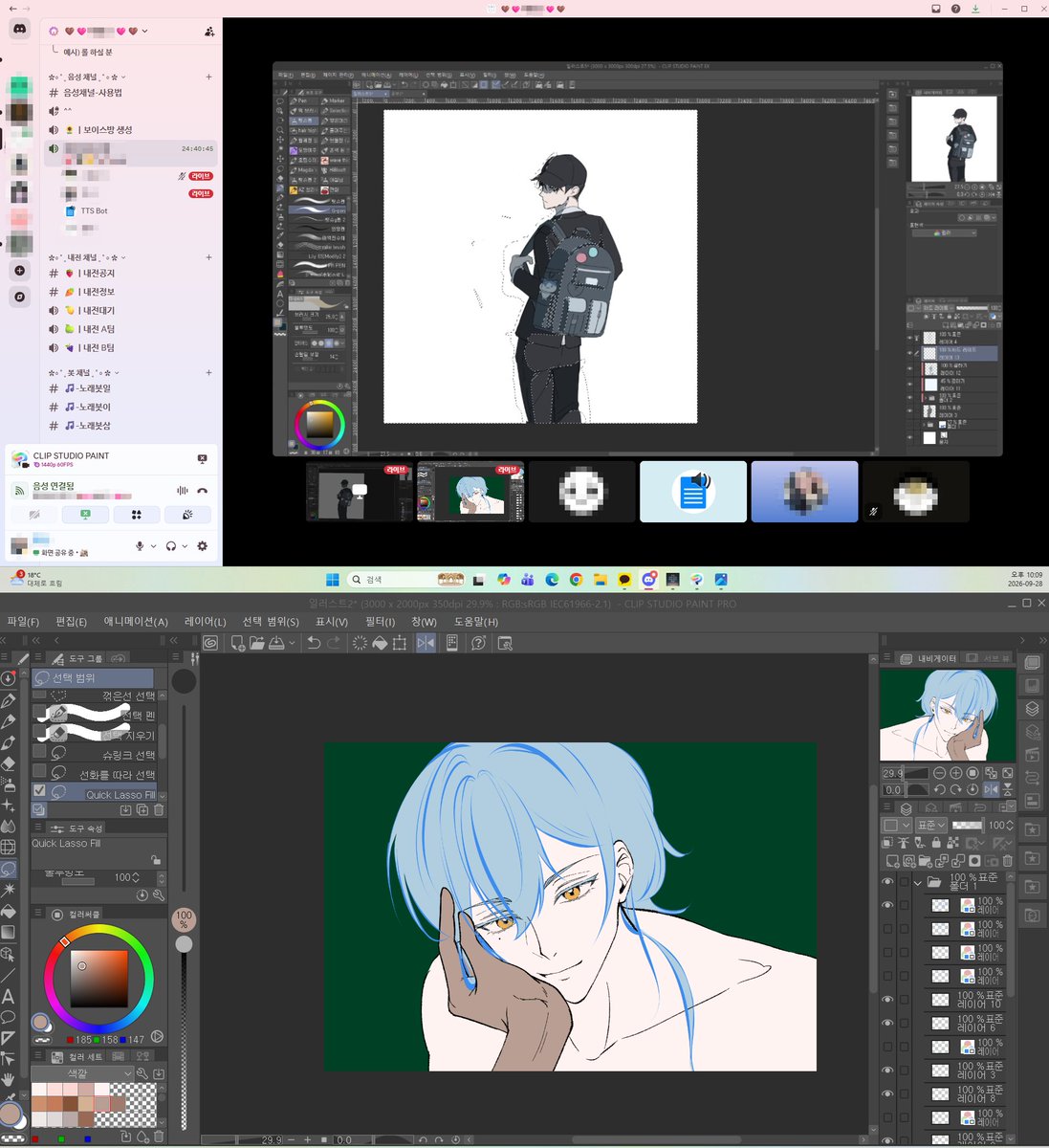Toggle Quick Lasso Fill checkbox
Screen dimensions: 1049x1148
coord(39,791)
